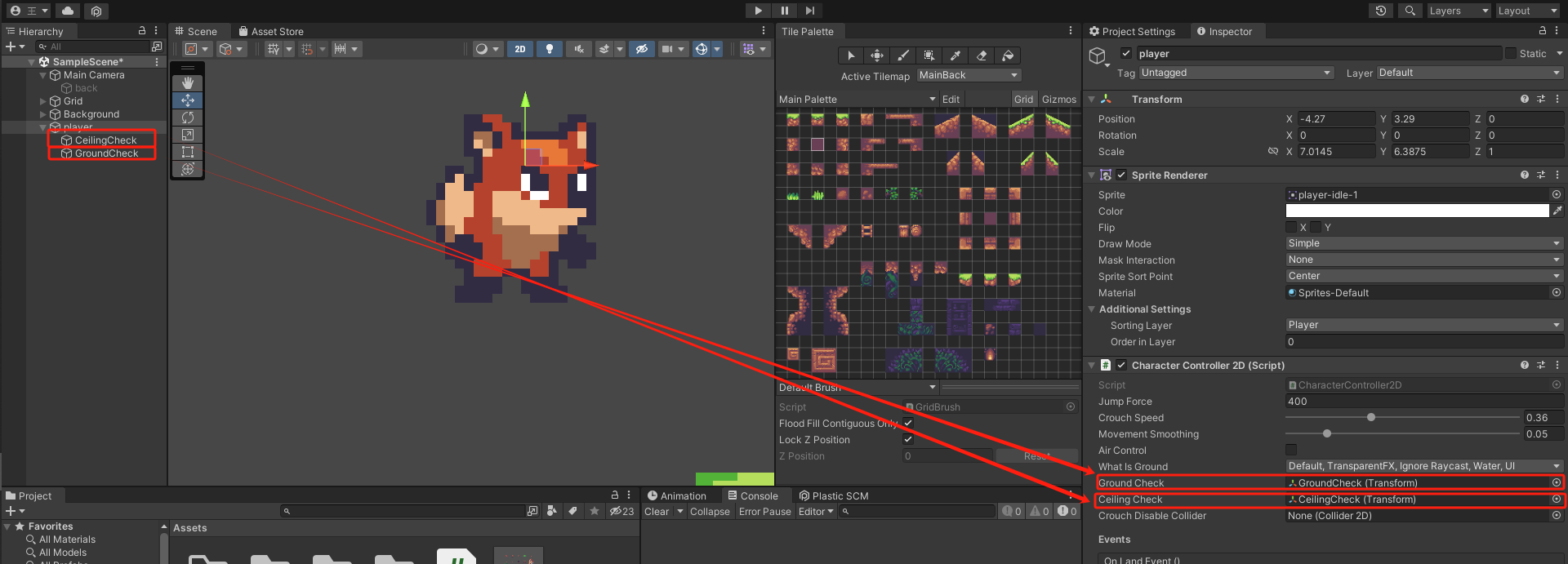This screenshot has height=564, width=1568.
Task: Choose the Tile Palette Move tool
Action: [877, 56]
